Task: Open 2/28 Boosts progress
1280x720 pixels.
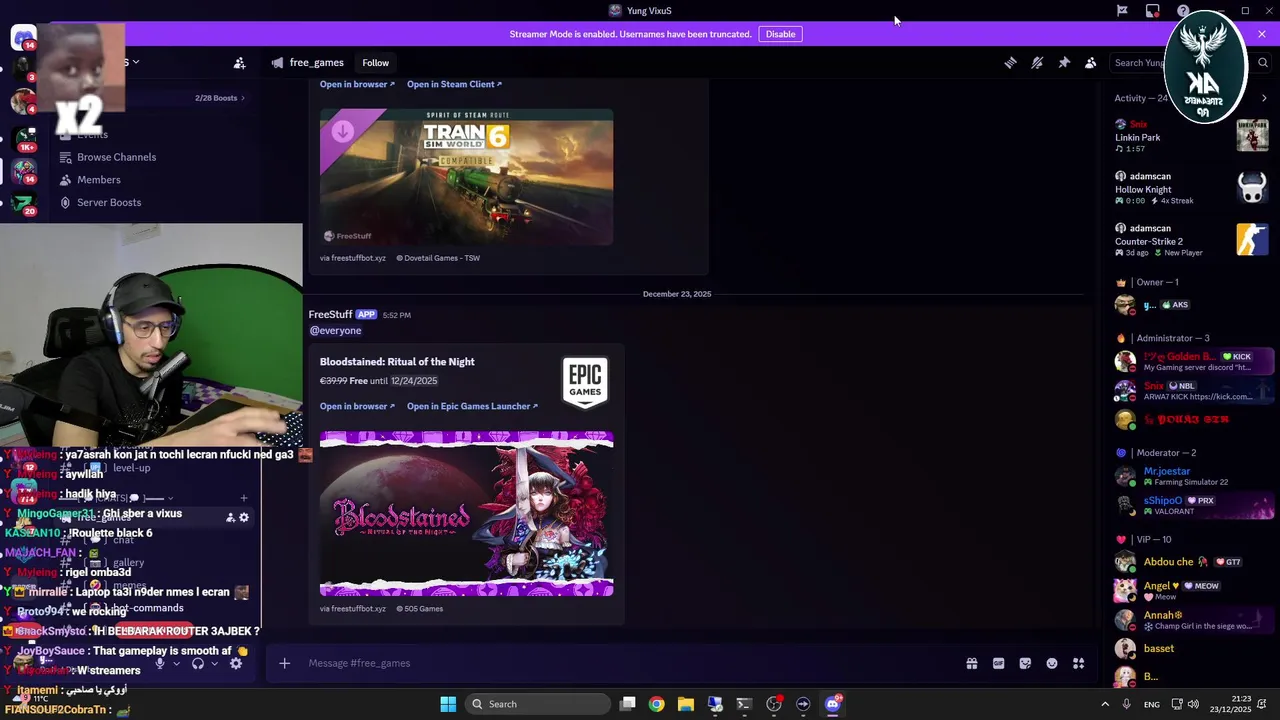Action: 220,98
